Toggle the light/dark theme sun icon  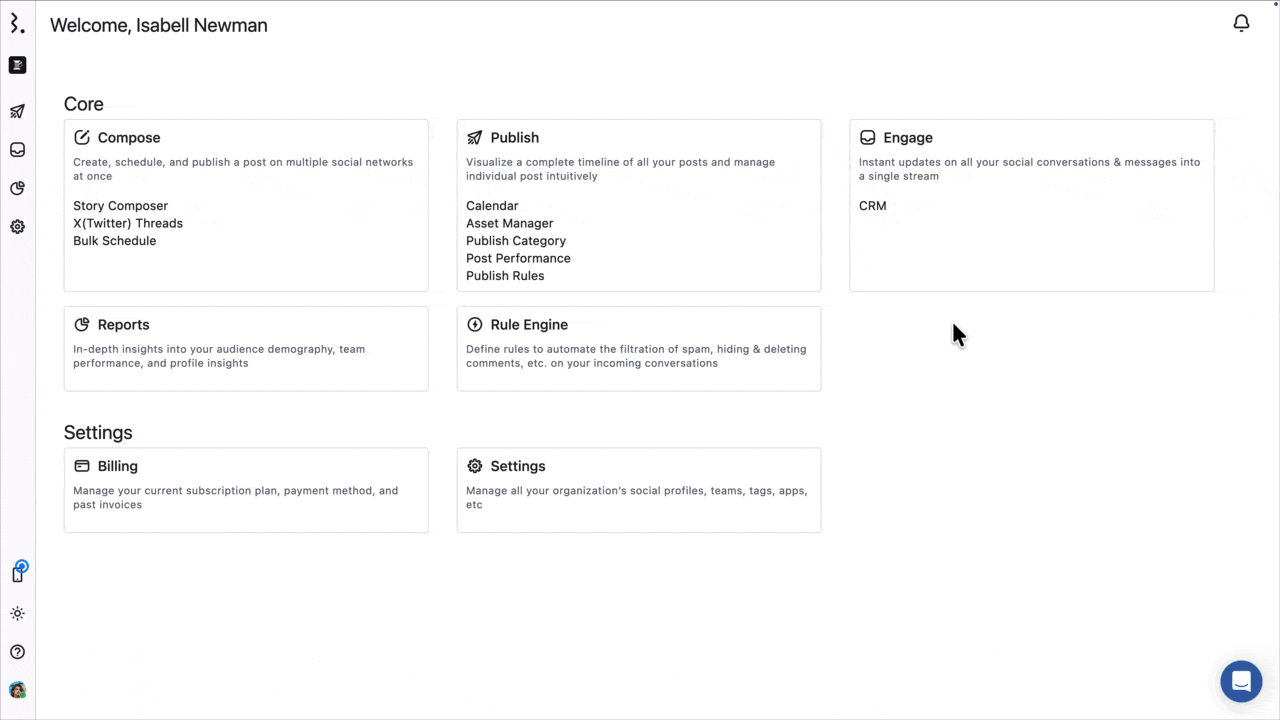pos(17,614)
